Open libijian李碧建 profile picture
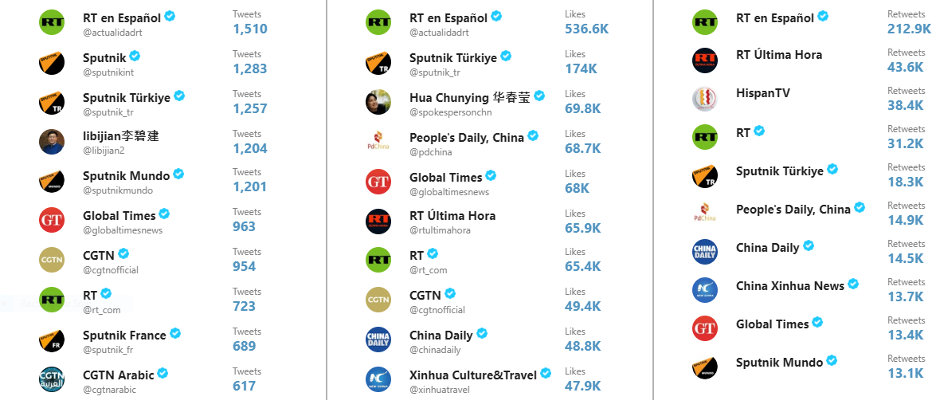936x400 pixels. click(52, 141)
